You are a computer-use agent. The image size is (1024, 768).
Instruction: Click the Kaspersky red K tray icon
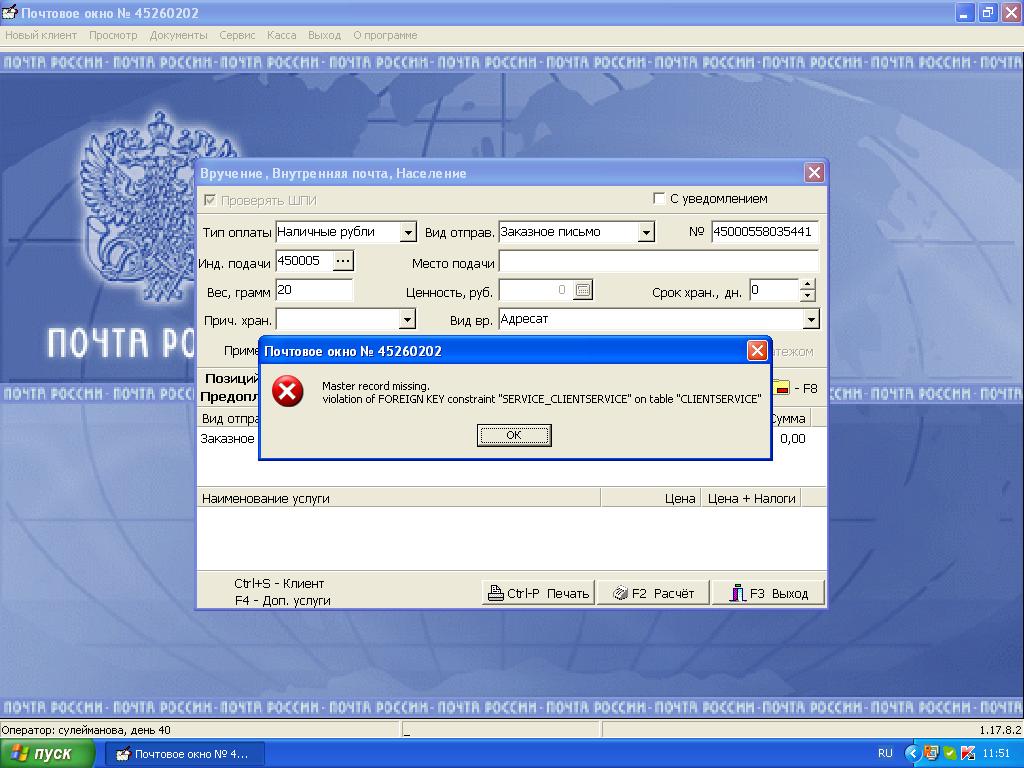[x=968, y=754]
